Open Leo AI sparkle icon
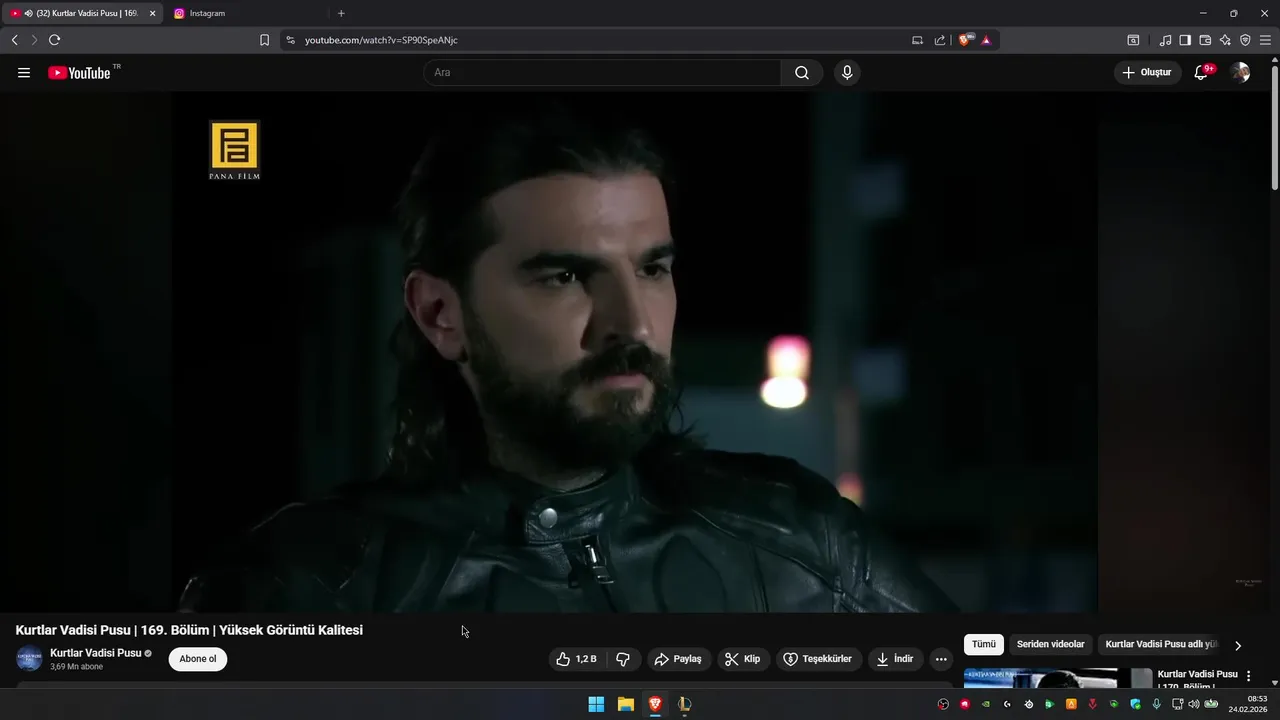The image size is (1280, 720). coord(1225,40)
